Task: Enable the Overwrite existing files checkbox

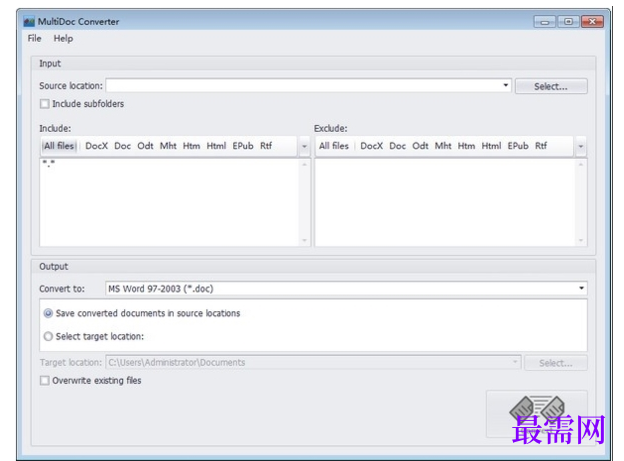Action: [45, 381]
